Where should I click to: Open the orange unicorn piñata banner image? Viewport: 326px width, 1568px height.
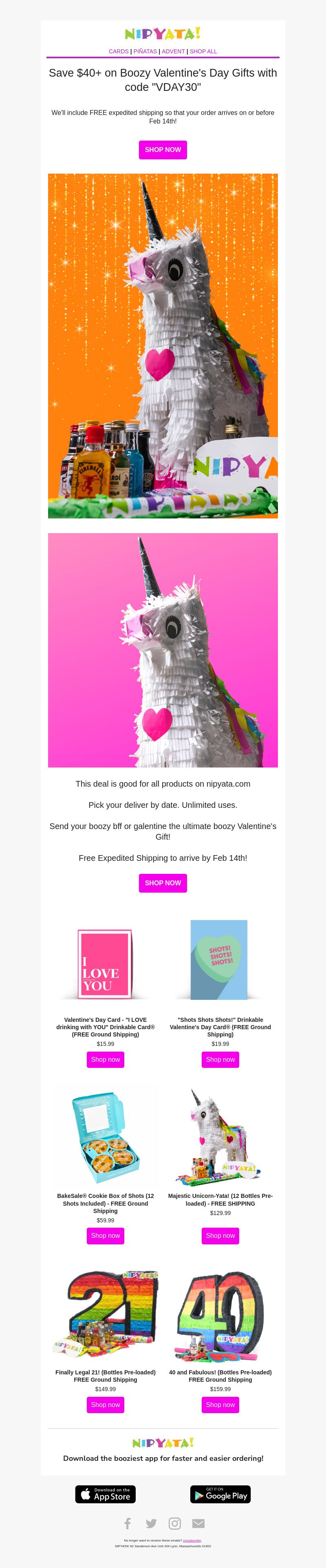163,346
